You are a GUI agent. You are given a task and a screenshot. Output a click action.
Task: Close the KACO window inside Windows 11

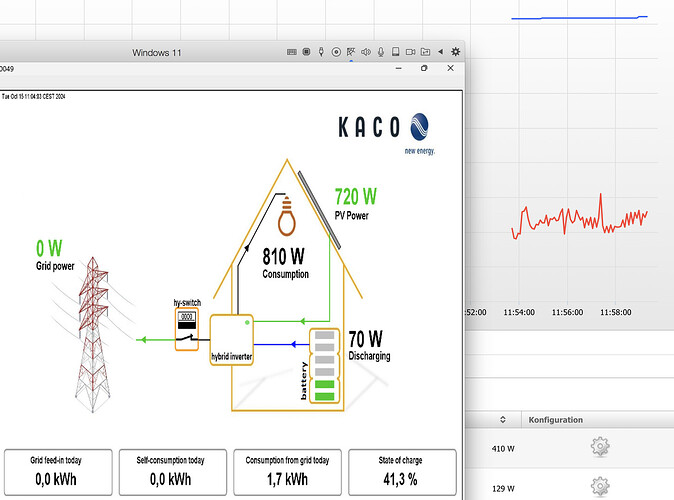[x=450, y=68]
